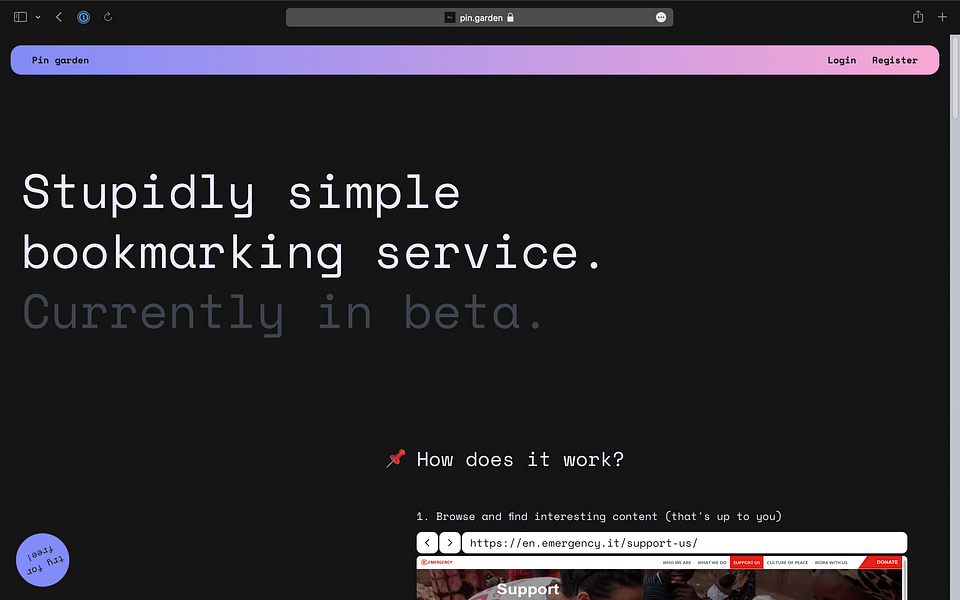Image resolution: width=960 pixels, height=600 pixels.
Task: Toggle the Safari sidebar icon
Action: [20, 17]
